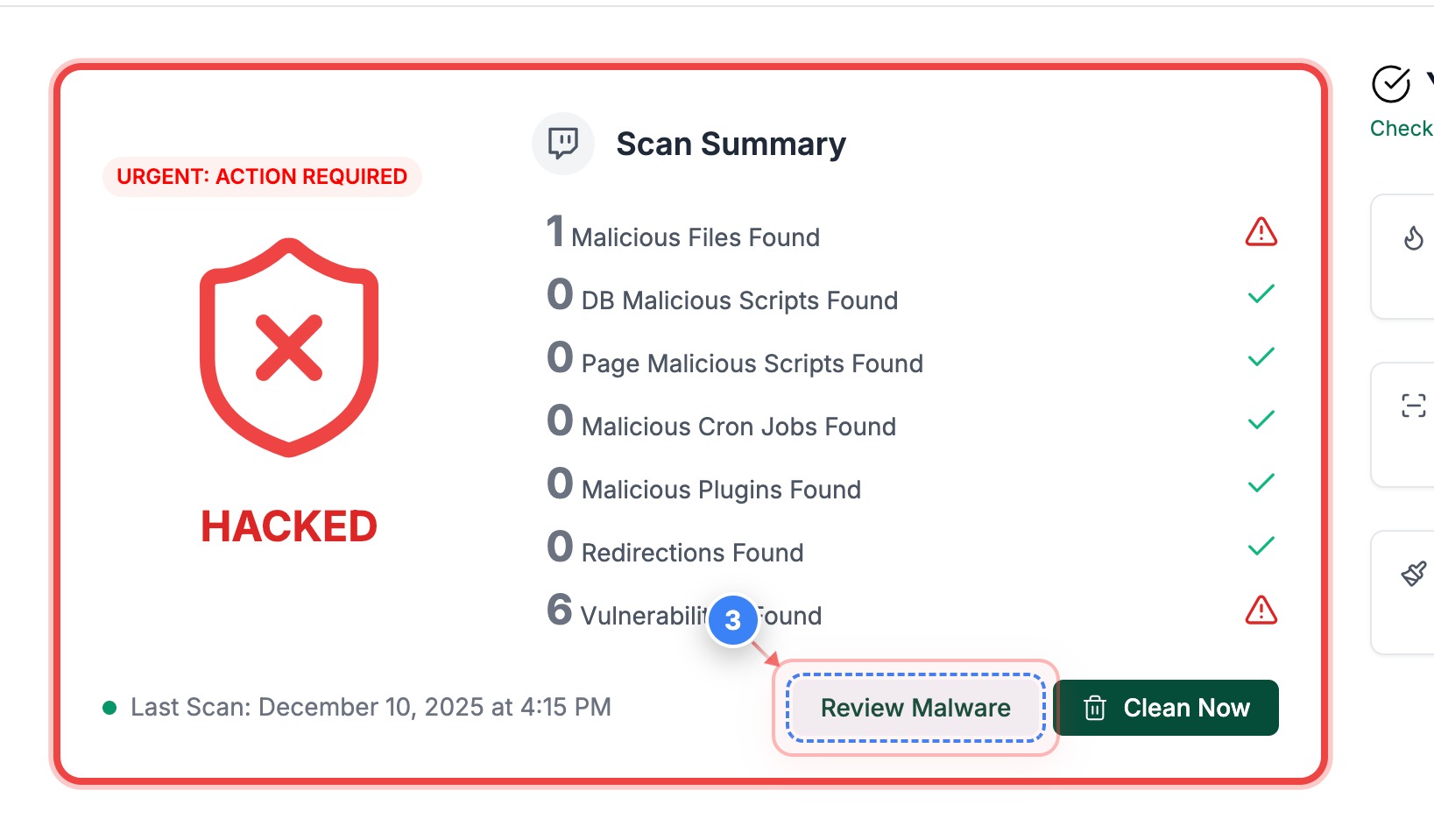The width and height of the screenshot is (1434, 840).
Task: Click the green check beside Redirections Found
Action: click(x=1261, y=546)
